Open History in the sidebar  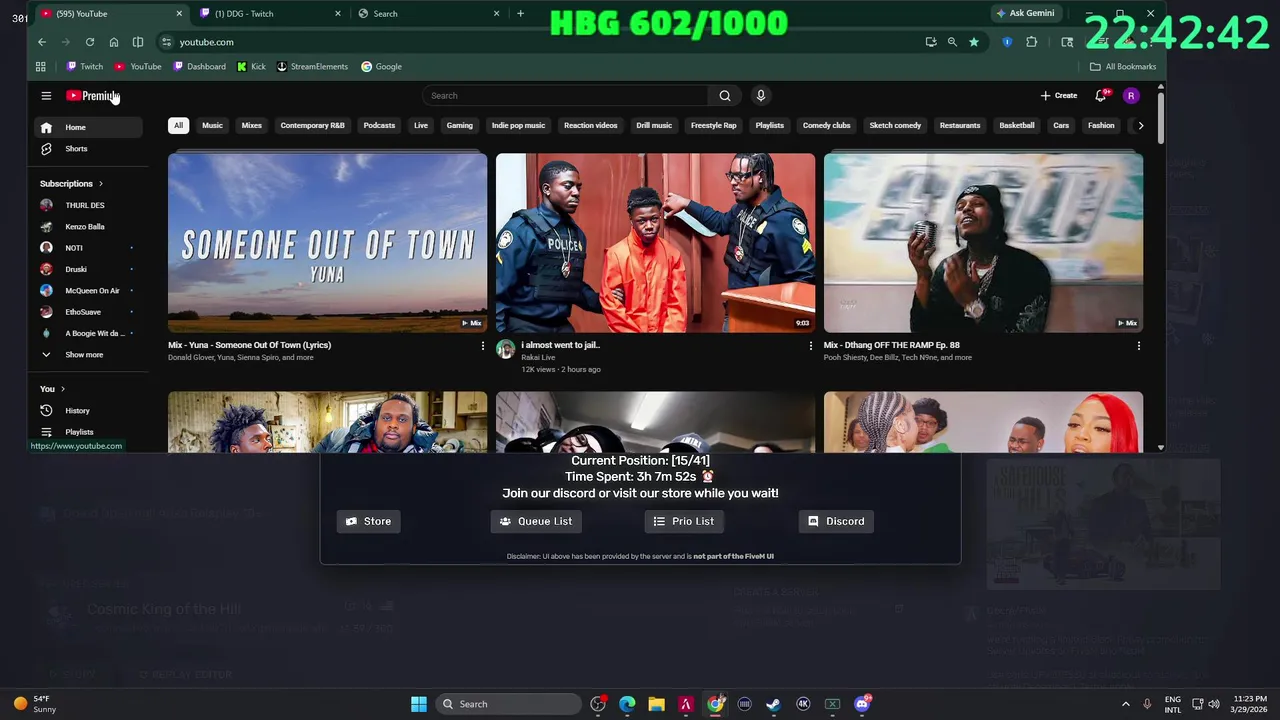click(x=77, y=411)
